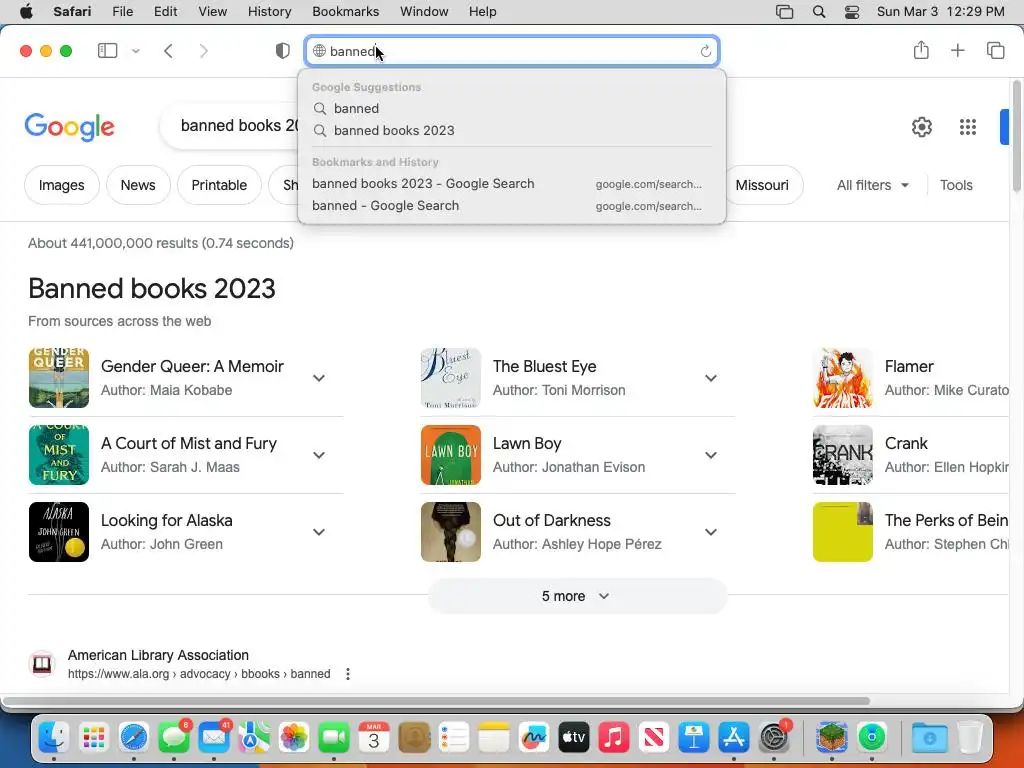Screen dimensions: 1024x768
Task: Open A Court of Mist and Fury cover
Action: coord(59,455)
